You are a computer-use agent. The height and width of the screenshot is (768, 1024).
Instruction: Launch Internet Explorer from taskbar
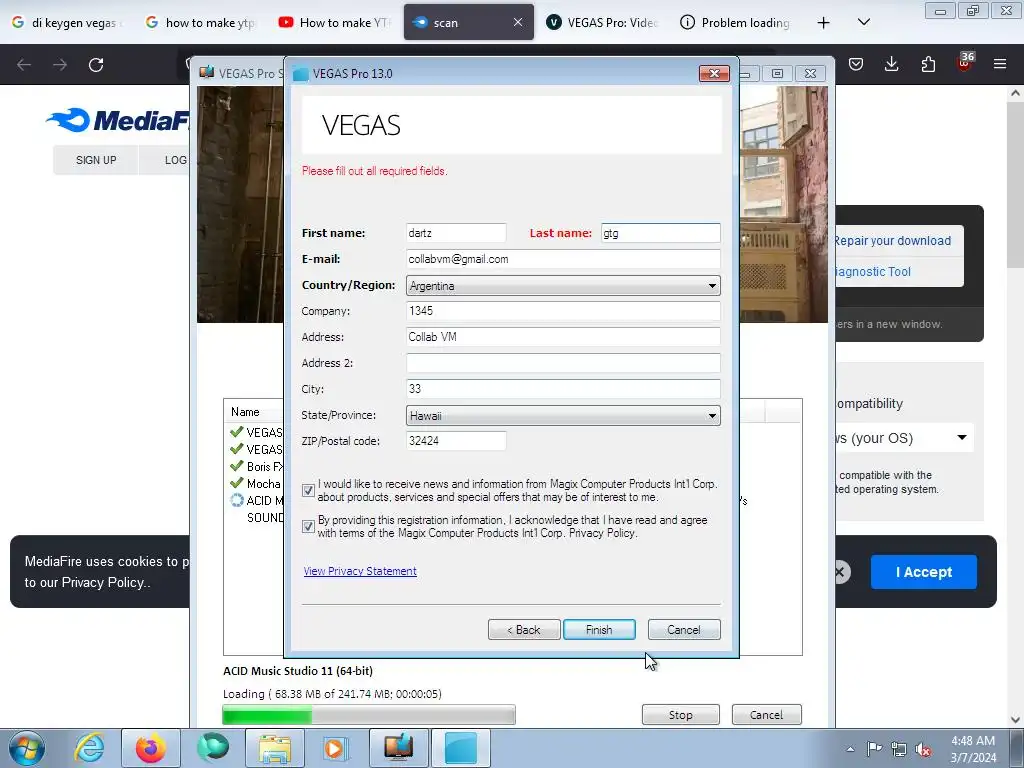(89, 748)
